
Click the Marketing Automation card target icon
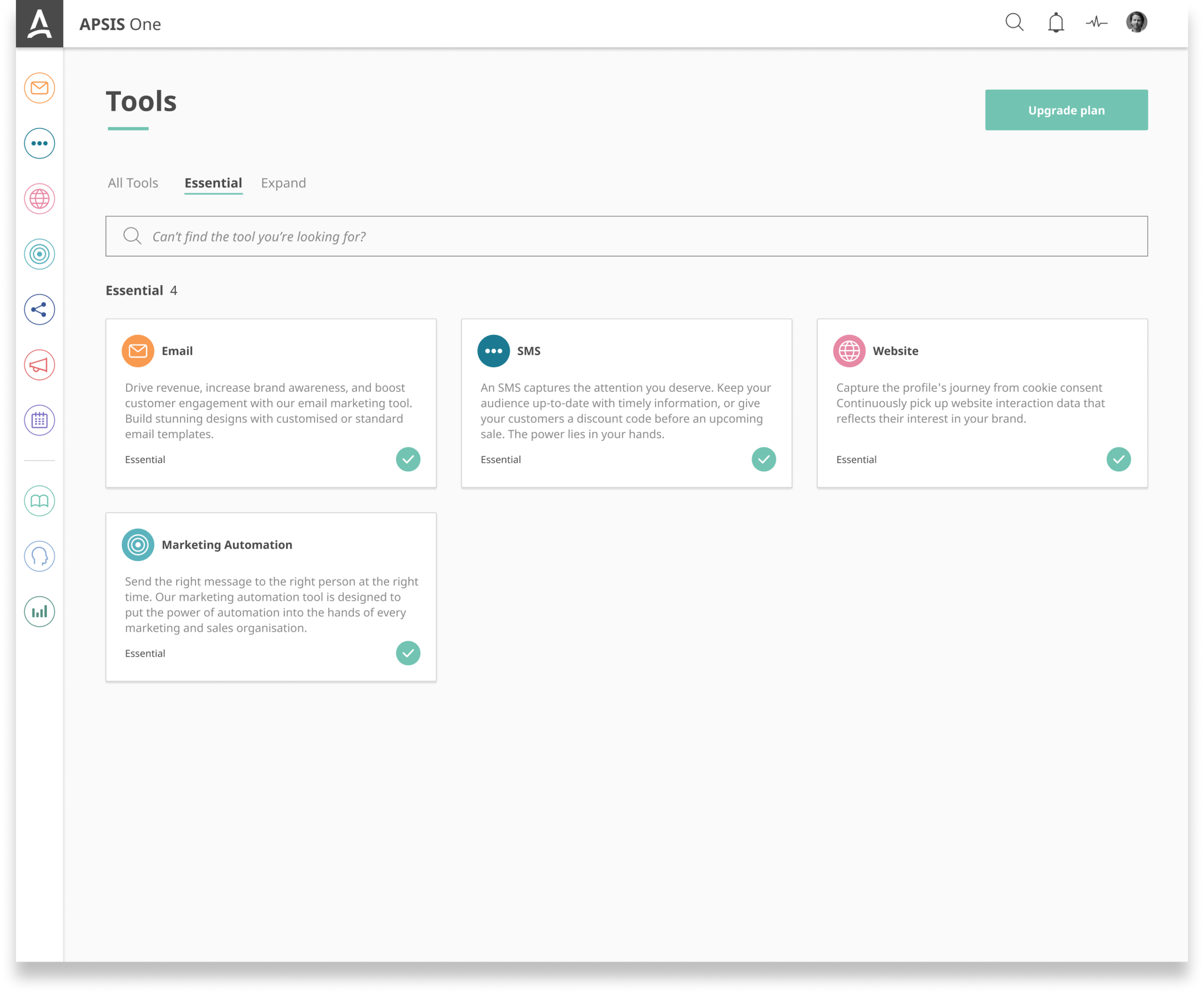coord(138,544)
